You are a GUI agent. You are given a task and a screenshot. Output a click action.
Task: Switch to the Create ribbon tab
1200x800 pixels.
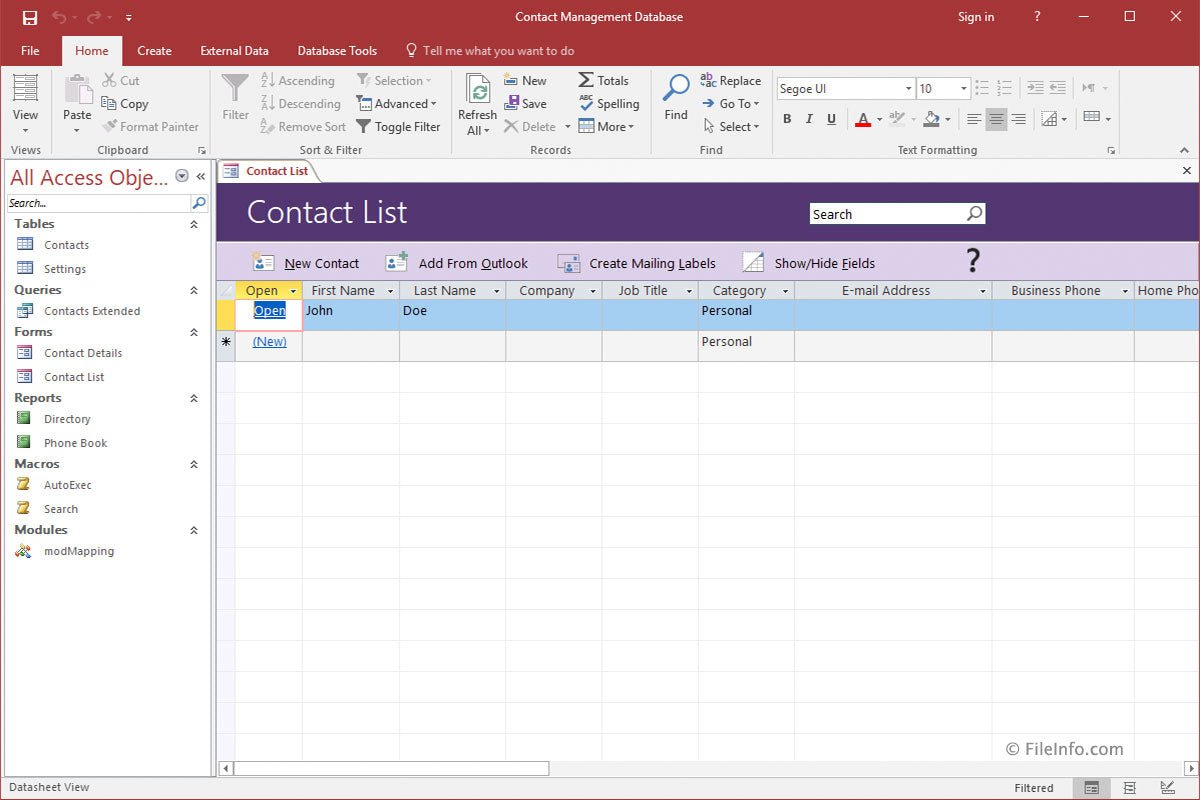tap(154, 50)
